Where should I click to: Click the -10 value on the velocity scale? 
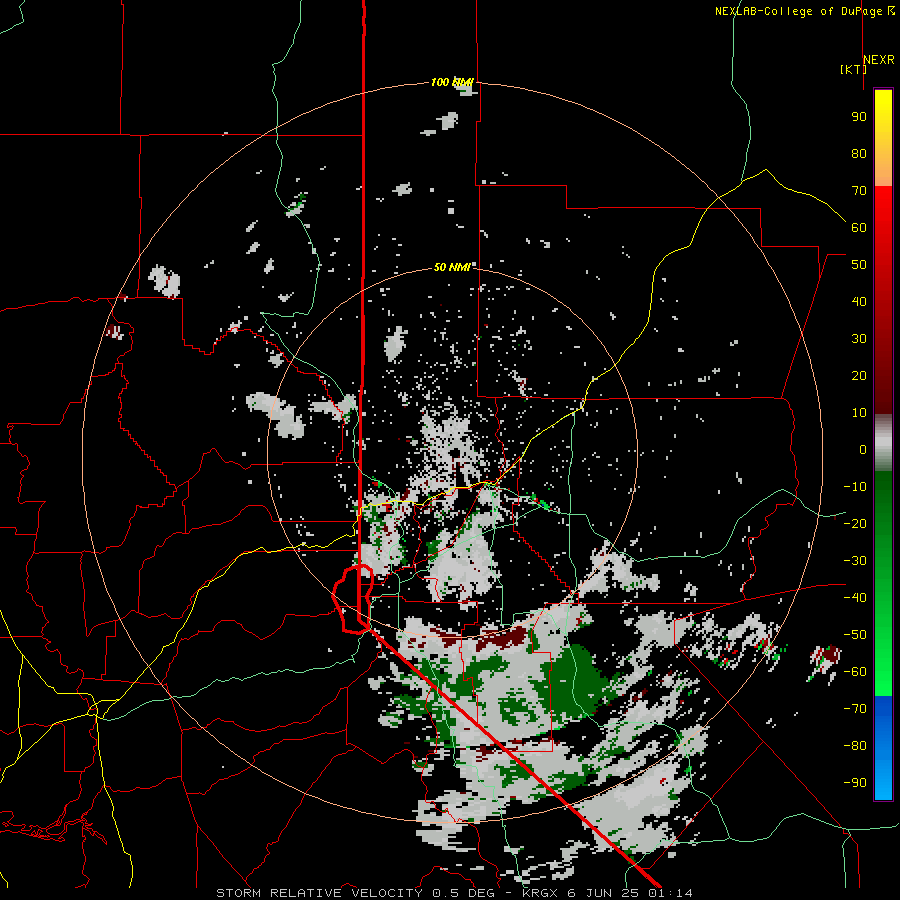[855, 487]
